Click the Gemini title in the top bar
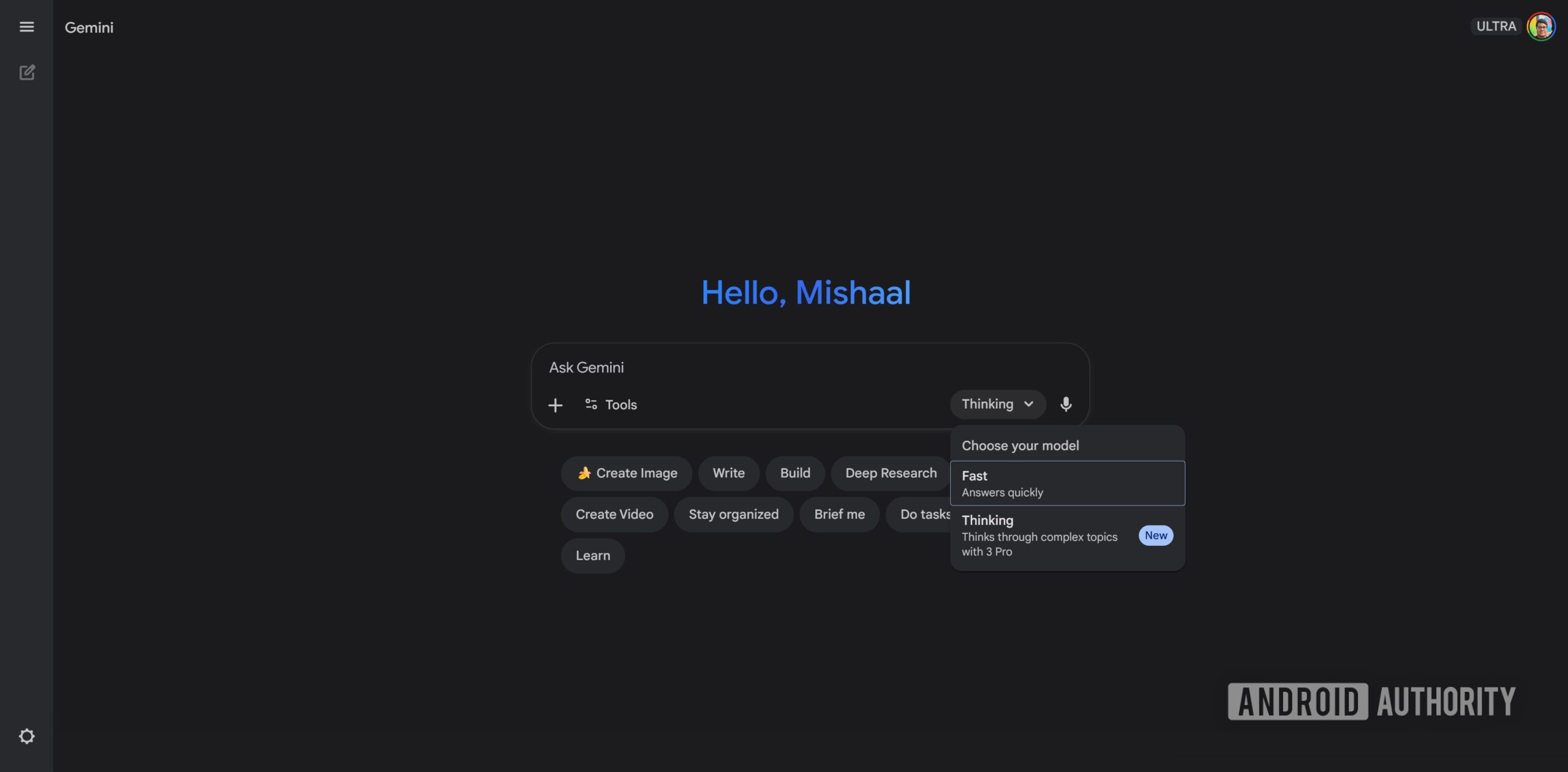Screen dimensions: 1568x772 88,26
